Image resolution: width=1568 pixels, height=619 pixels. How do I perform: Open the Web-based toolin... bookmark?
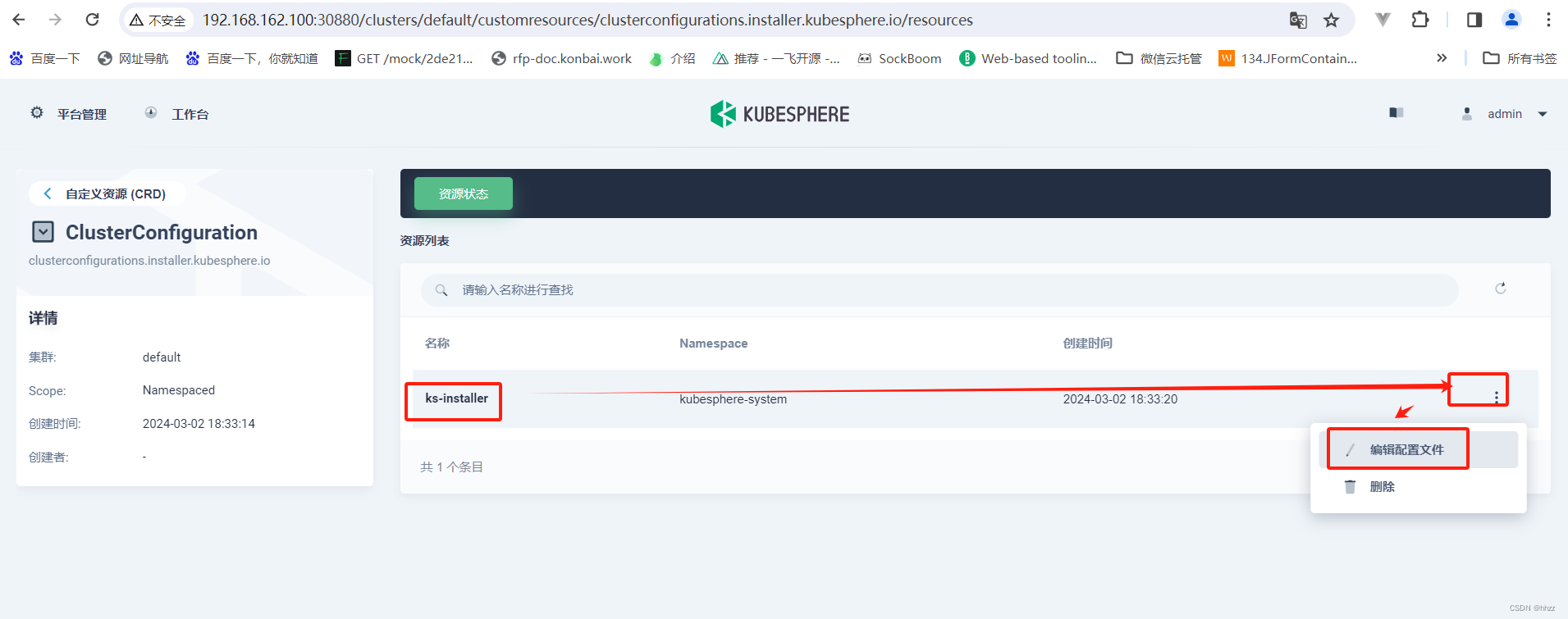pos(1028,58)
